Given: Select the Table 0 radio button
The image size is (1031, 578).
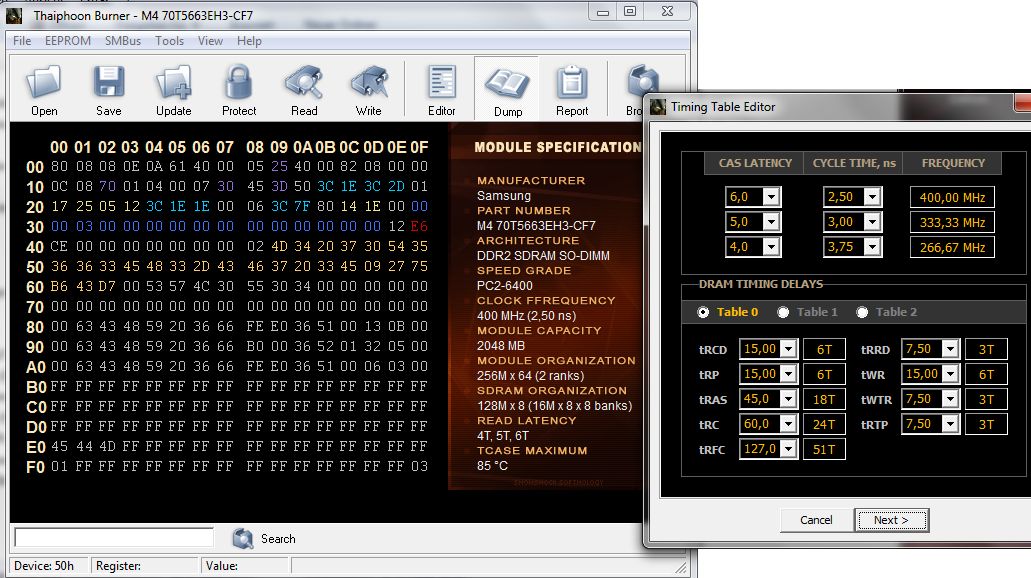Looking at the screenshot, I should [x=703, y=312].
